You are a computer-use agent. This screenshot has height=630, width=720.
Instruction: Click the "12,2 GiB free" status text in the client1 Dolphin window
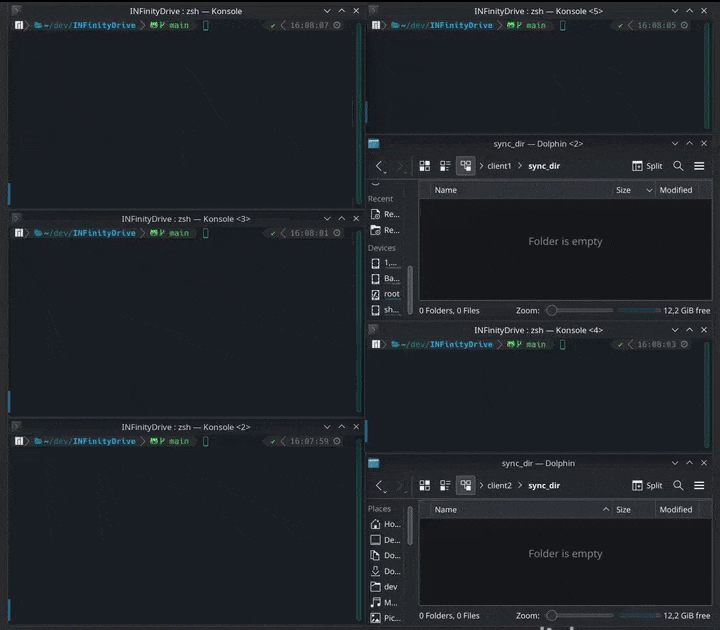pyautogui.click(x=686, y=311)
